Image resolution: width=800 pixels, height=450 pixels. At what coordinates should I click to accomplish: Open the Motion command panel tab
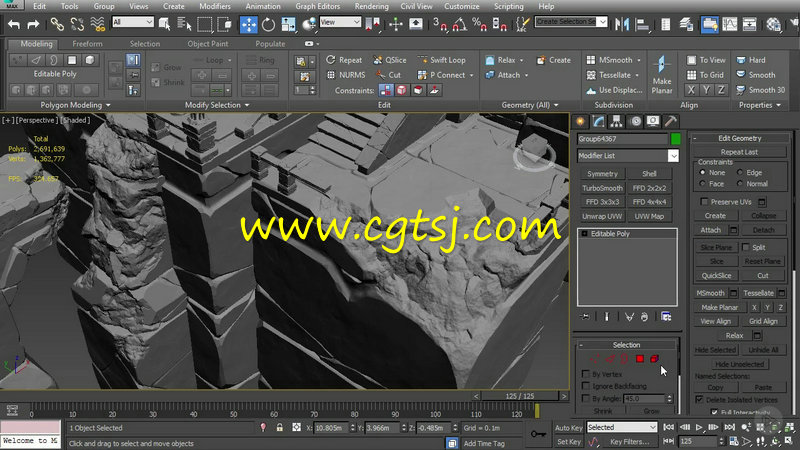(635, 121)
